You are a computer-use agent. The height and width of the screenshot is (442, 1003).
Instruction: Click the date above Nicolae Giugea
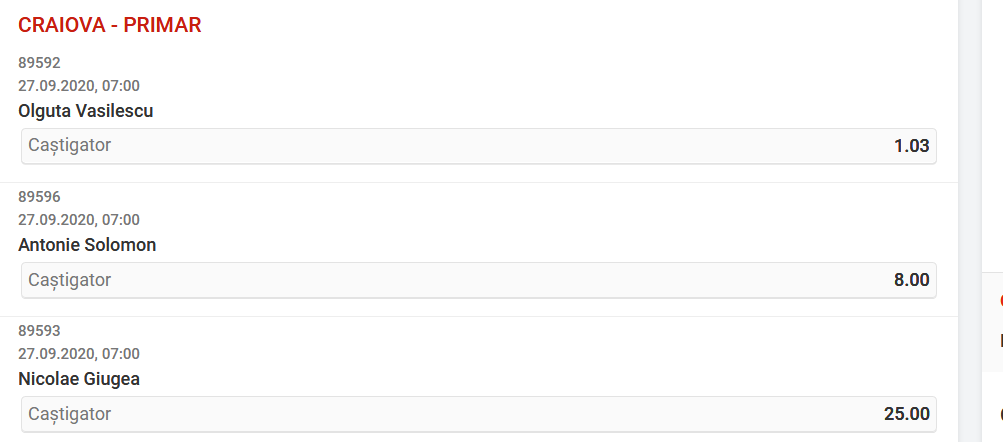tap(79, 354)
